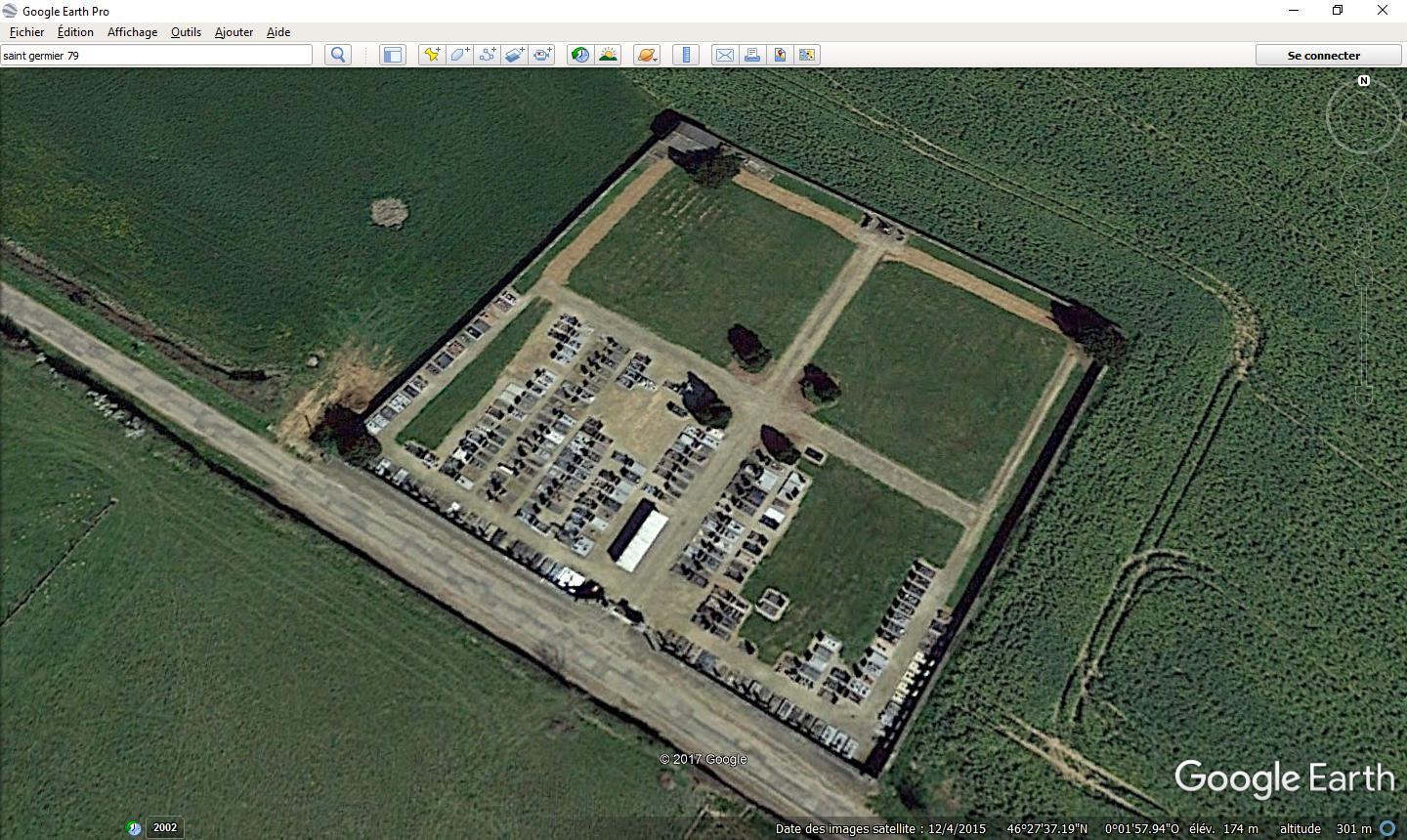Click the email envelope icon
The width and height of the screenshot is (1407, 840).
coord(725,55)
